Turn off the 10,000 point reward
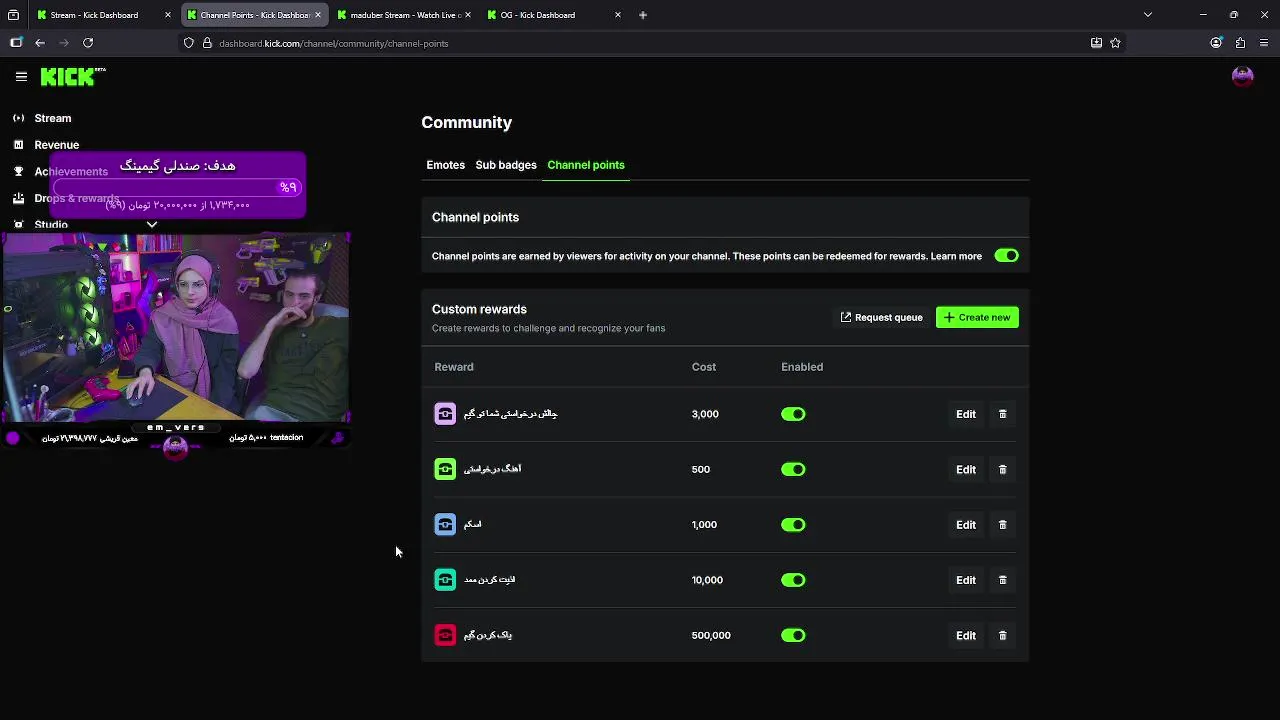1280x720 pixels. 793,580
